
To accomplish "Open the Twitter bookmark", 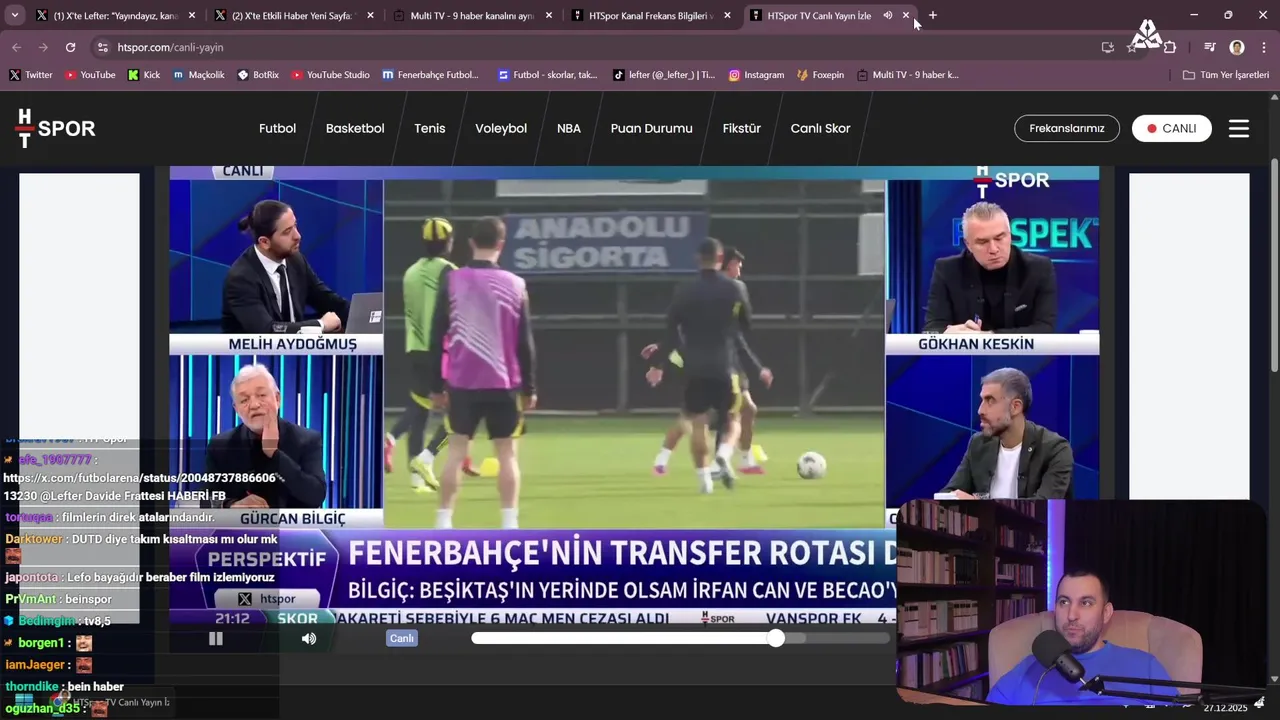I will pyautogui.click(x=31, y=75).
